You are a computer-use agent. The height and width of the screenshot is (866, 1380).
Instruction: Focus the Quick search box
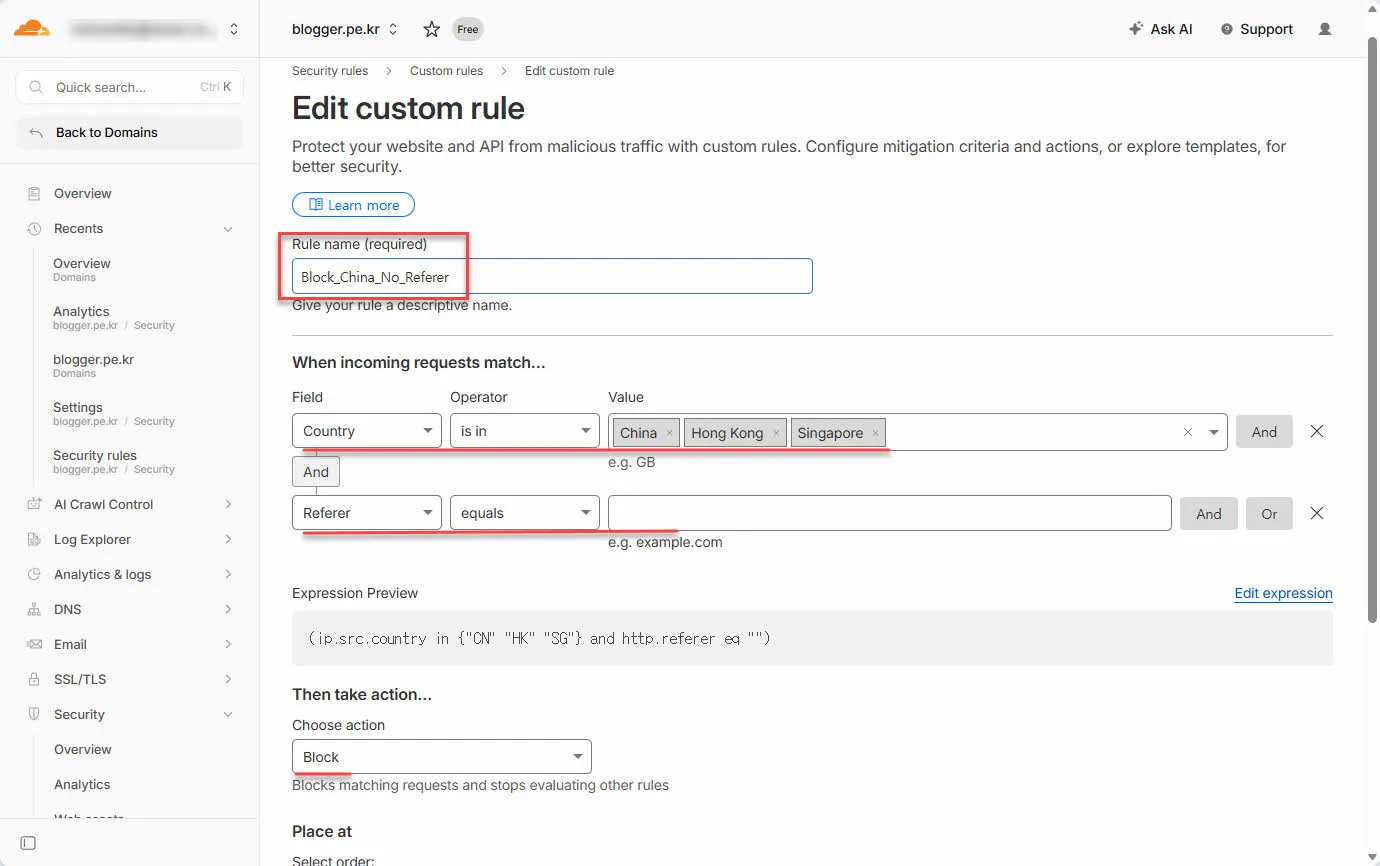click(x=130, y=87)
